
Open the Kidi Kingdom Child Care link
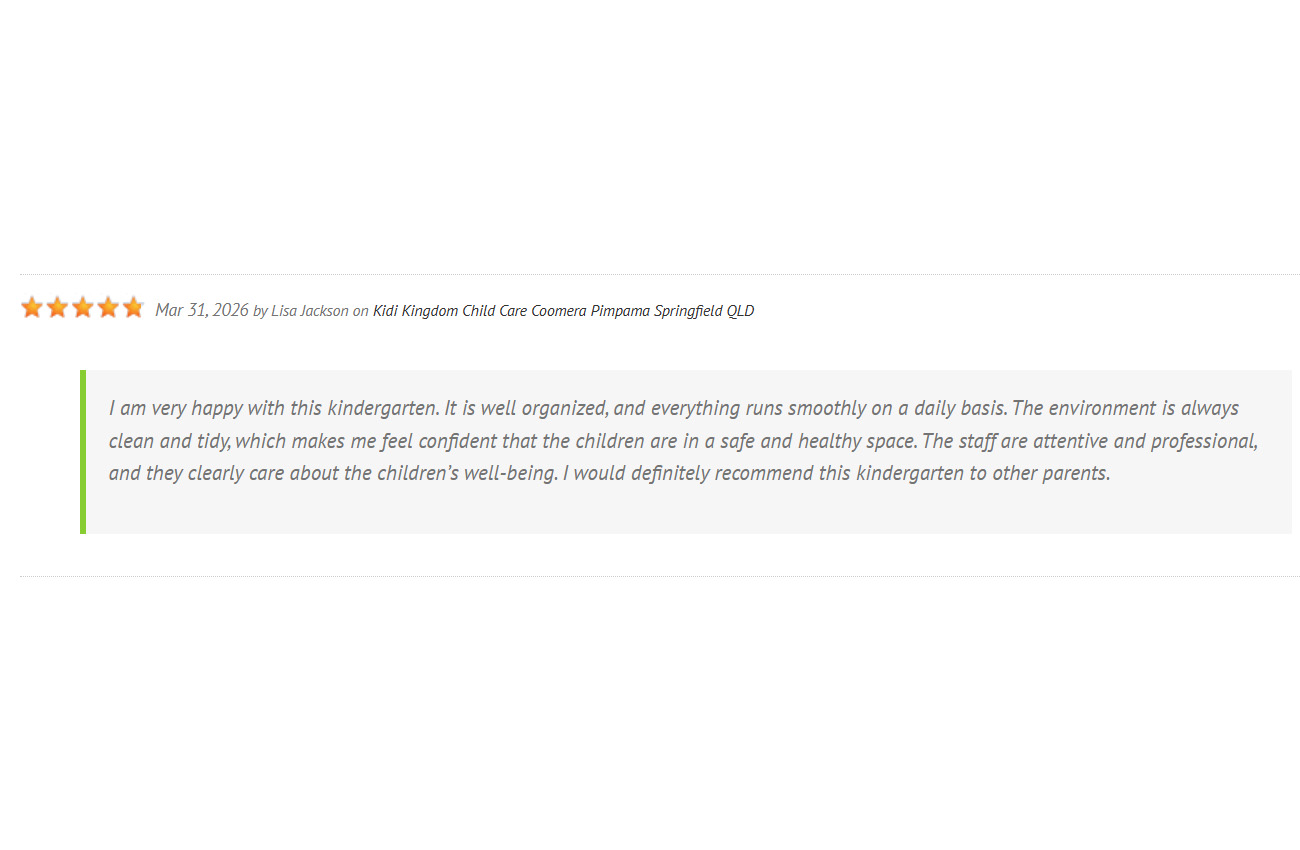coord(450,311)
